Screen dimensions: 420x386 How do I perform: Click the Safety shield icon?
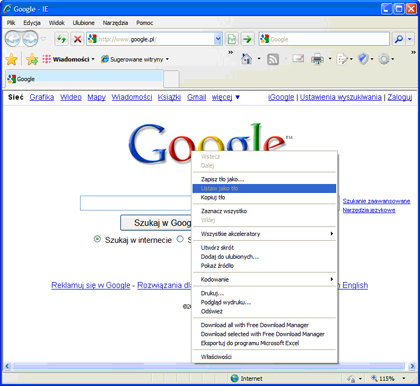(363, 59)
